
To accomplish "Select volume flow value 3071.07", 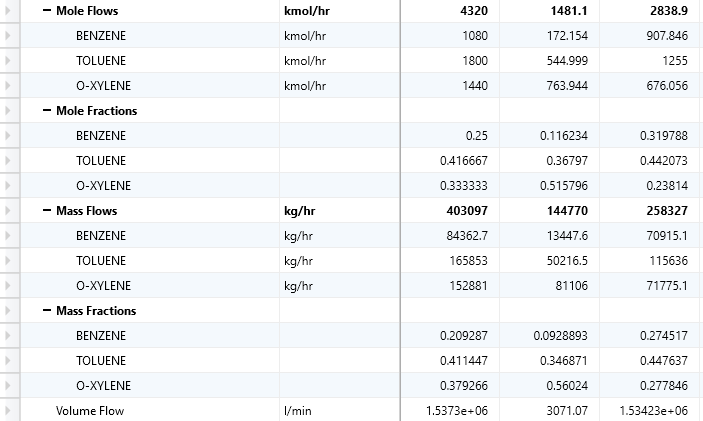I will (569, 411).
